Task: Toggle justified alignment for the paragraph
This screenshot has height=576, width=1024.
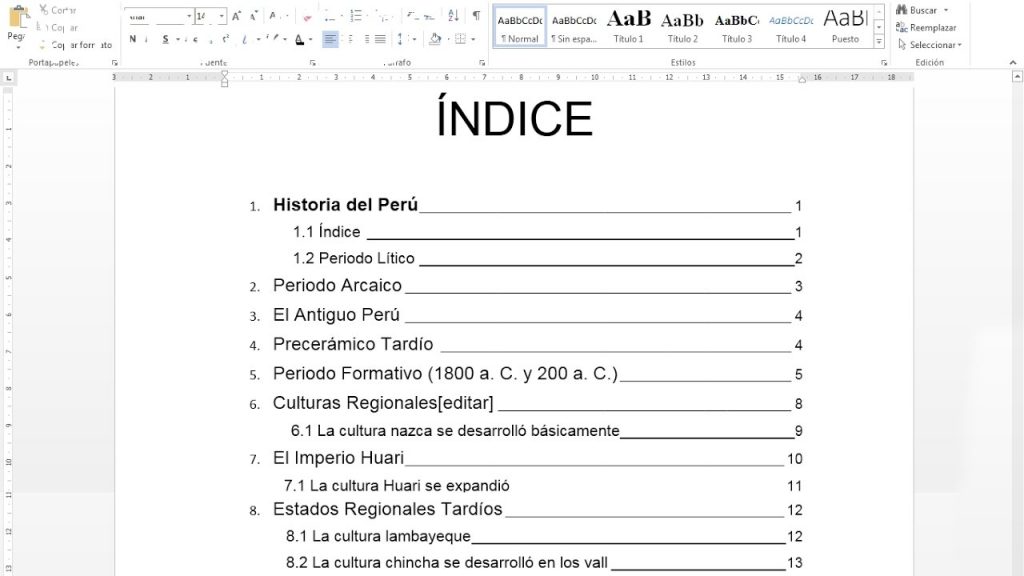Action: (x=378, y=40)
